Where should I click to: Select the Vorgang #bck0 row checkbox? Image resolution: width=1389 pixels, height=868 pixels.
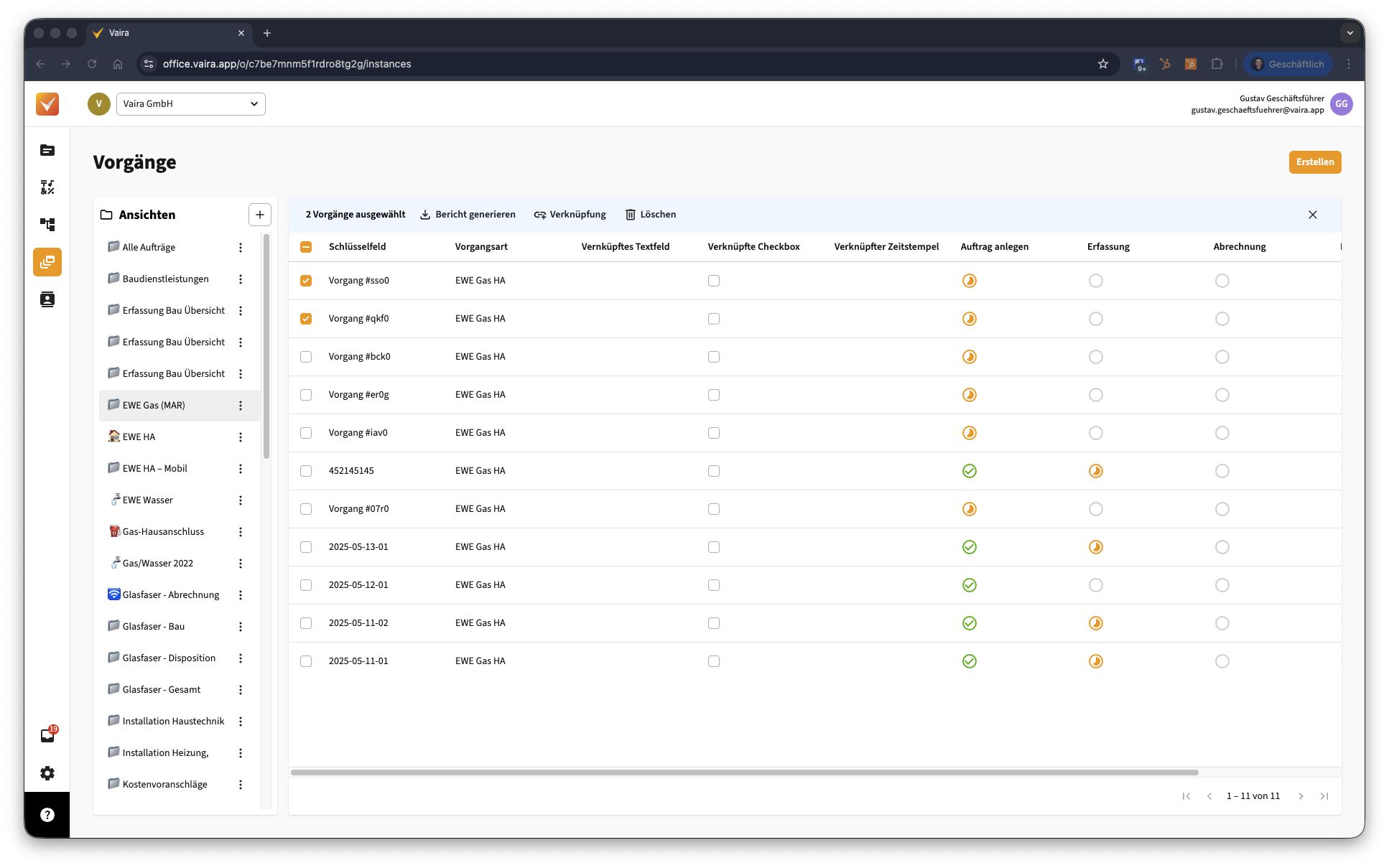[x=306, y=357]
